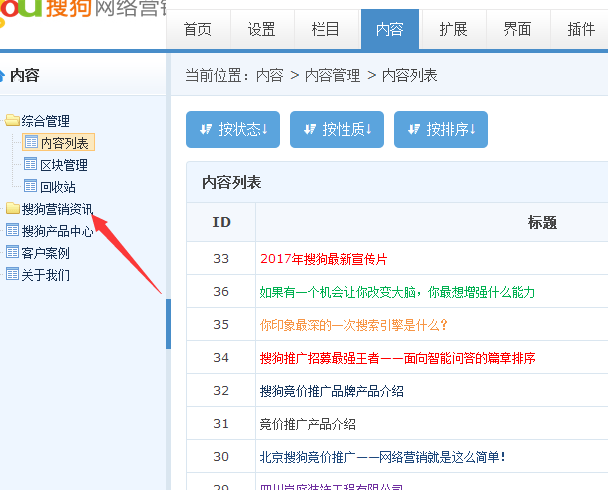Open the 按性质 filter dropdown

click(336, 129)
